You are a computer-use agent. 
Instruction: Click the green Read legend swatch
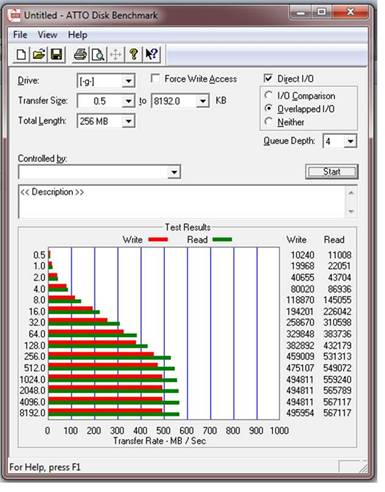tap(222, 239)
